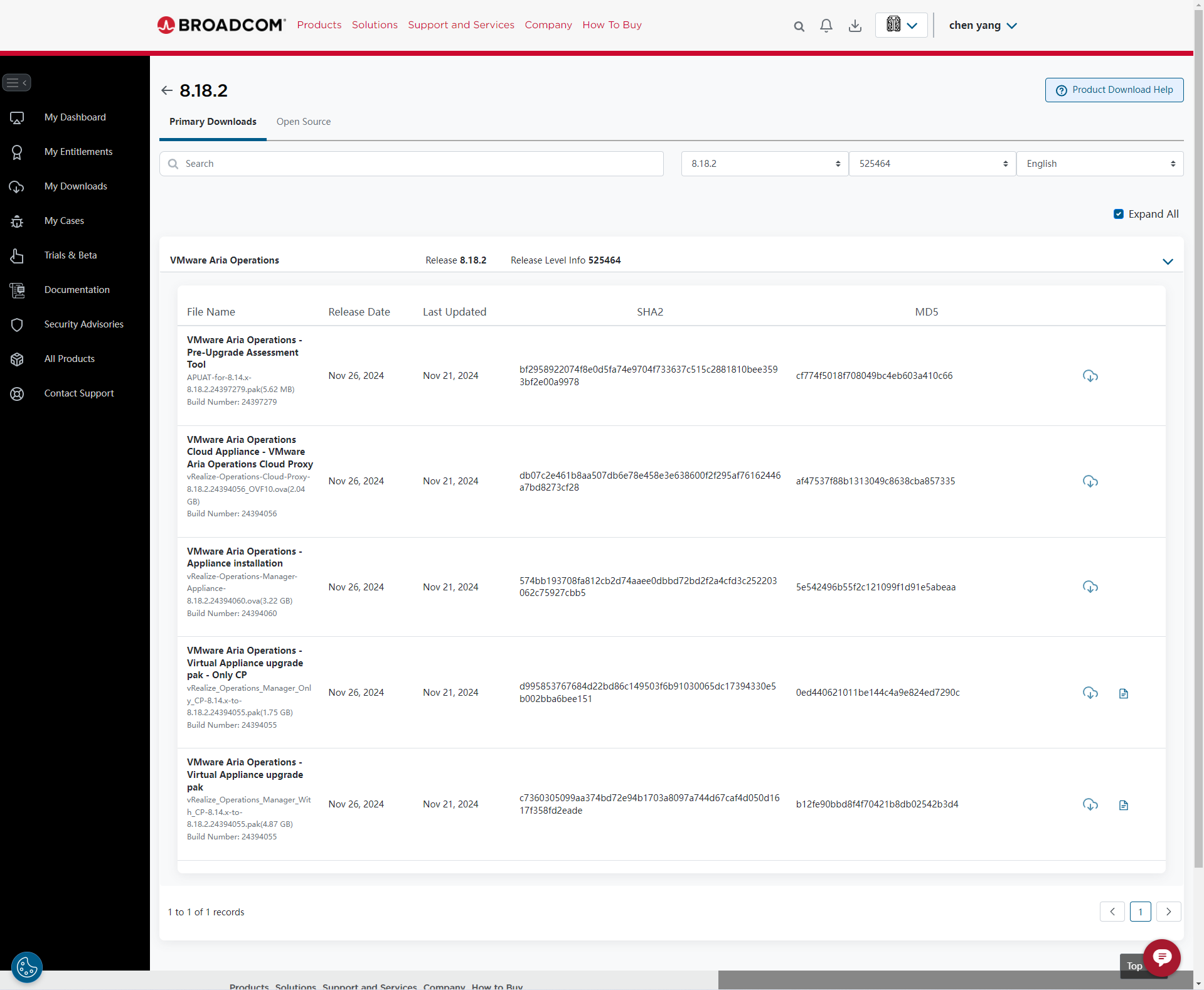Click the Search input field
The width and height of the screenshot is (1204, 990).
[412, 164]
